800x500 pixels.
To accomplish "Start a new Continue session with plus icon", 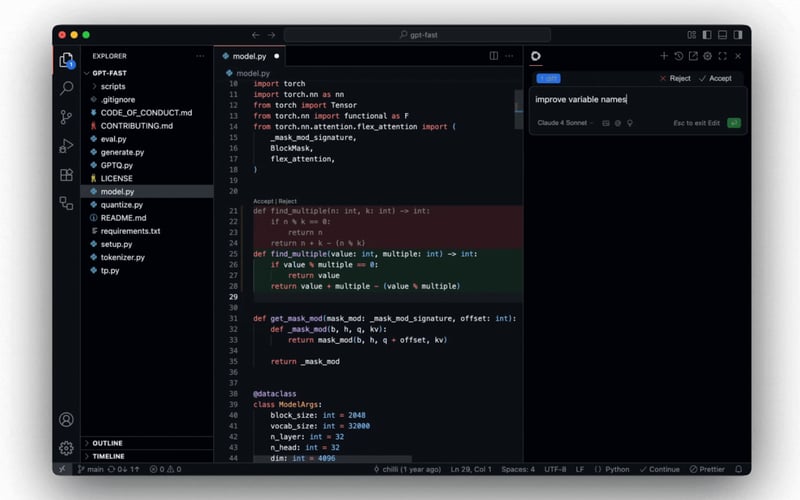I will click(x=664, y=56).
